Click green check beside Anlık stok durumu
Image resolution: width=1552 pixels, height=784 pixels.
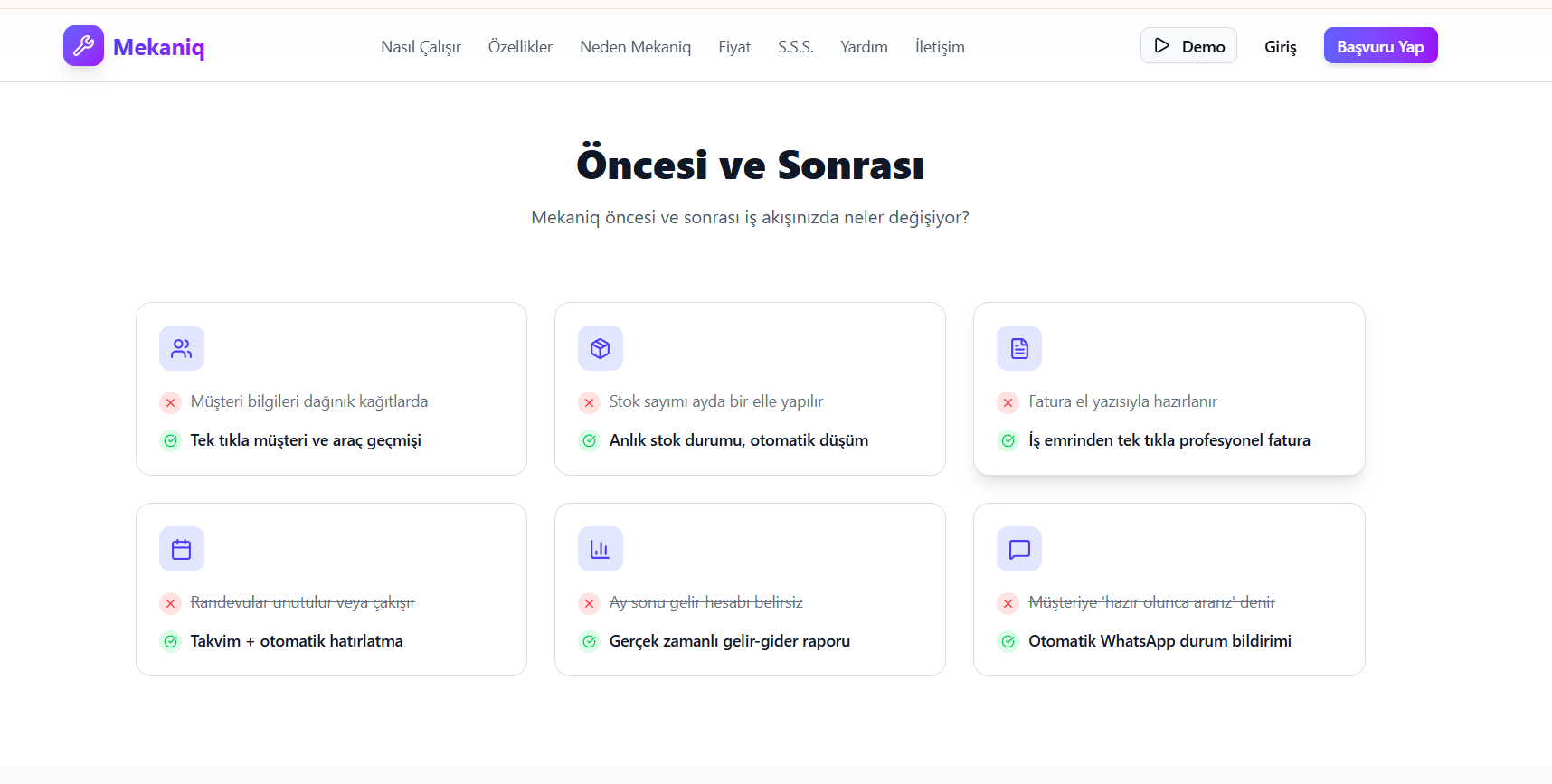[x=590, y=440]
